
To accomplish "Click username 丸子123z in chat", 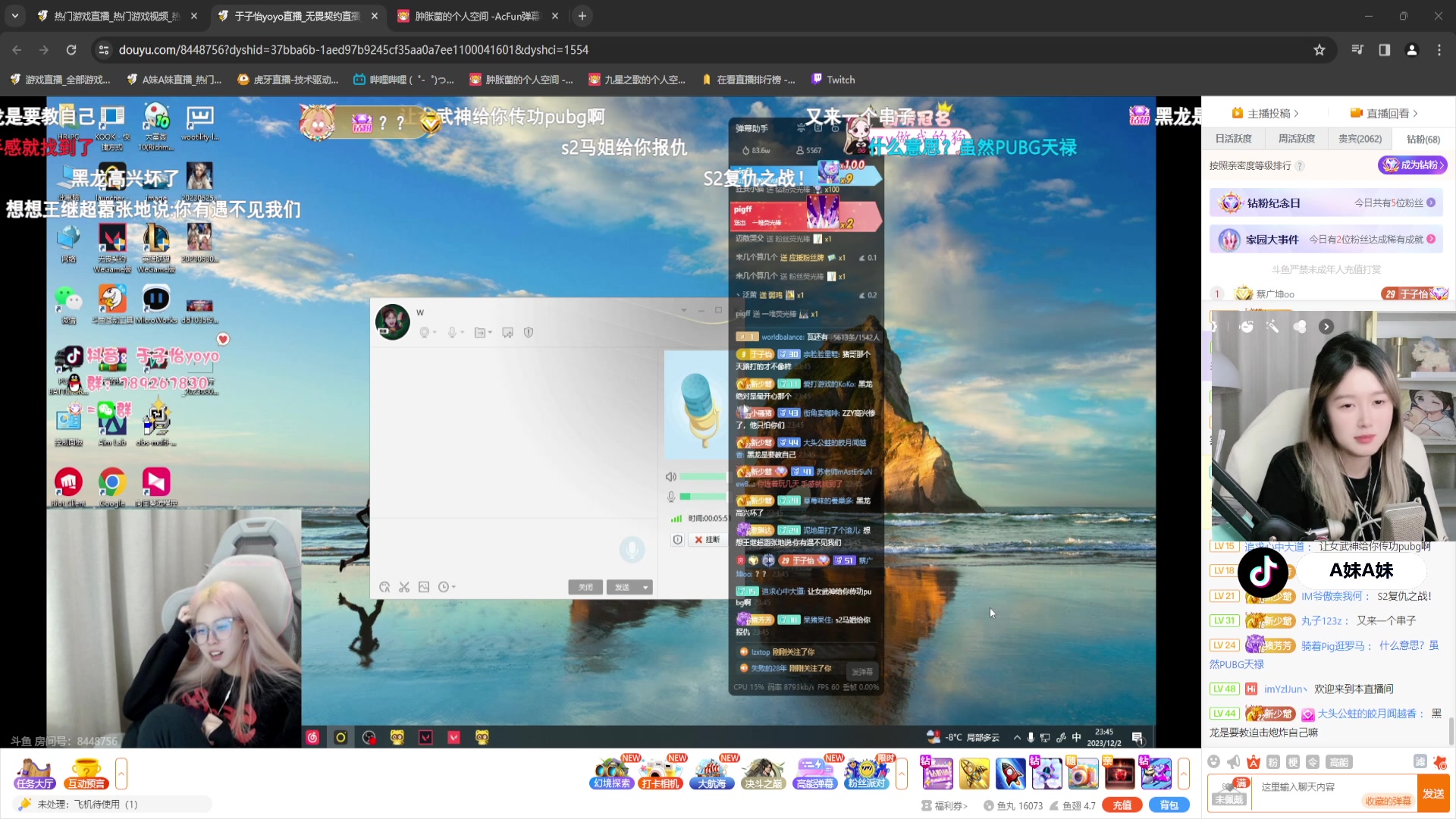I will [1323, 621].
